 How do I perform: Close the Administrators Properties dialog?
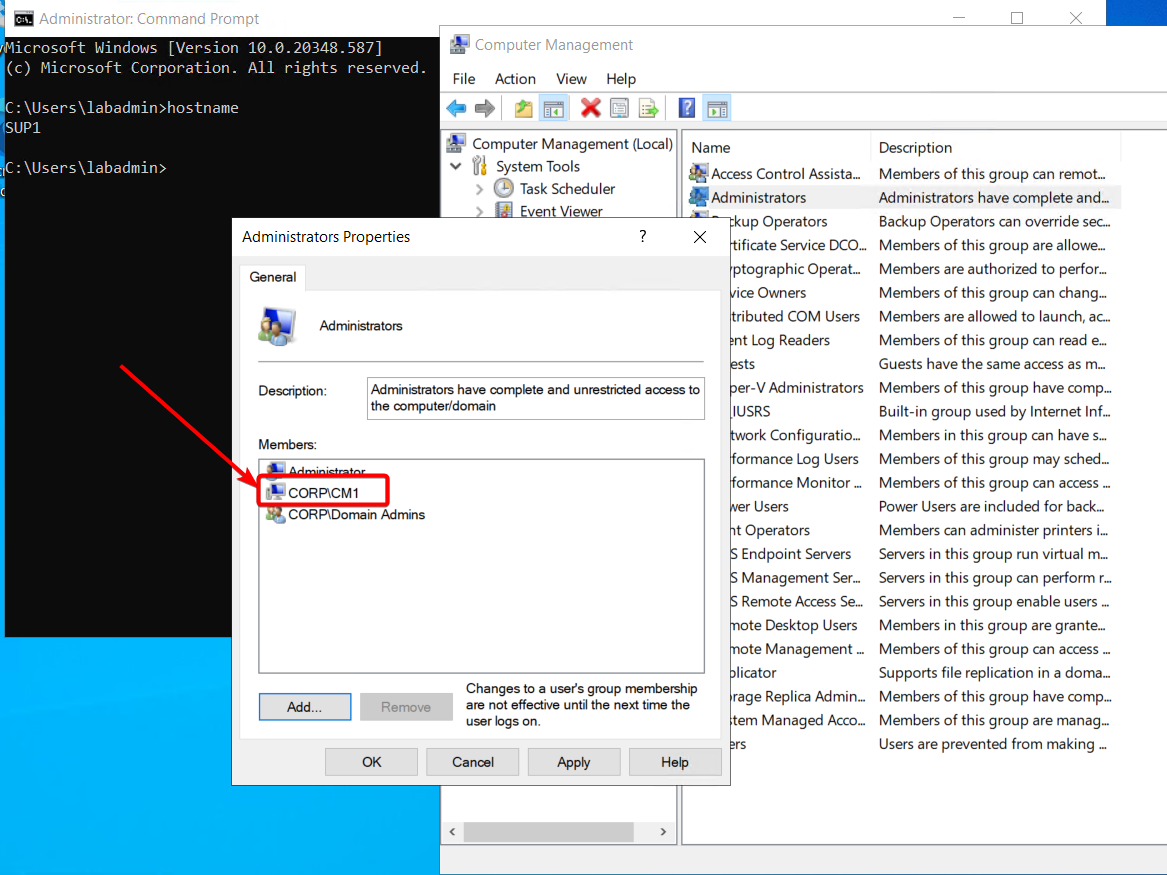[700, 237]
